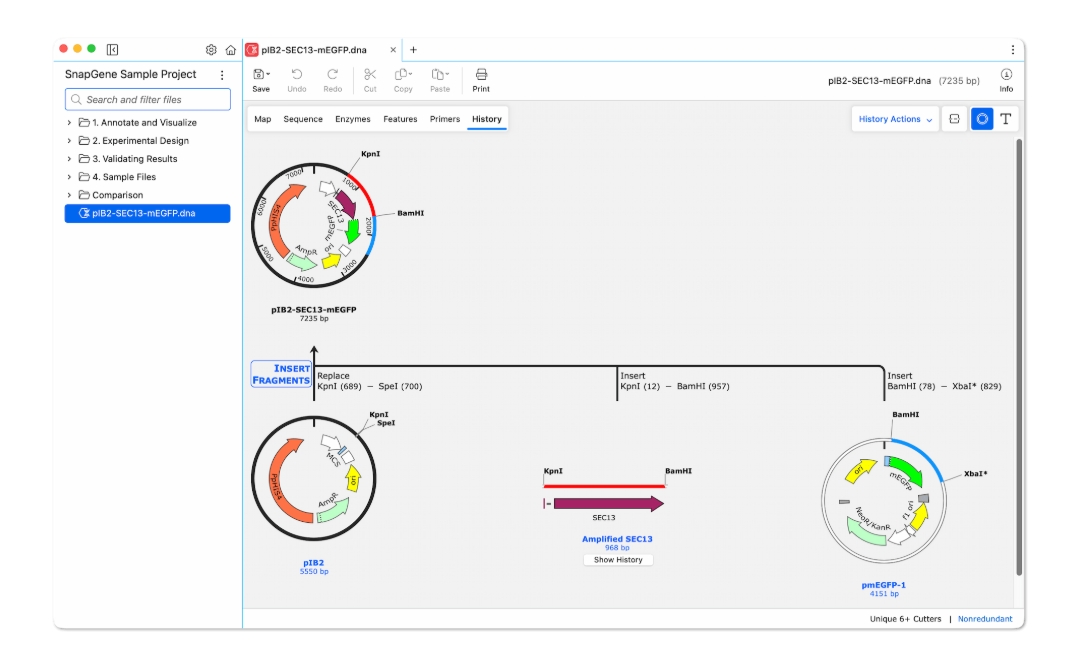Open the pmEGFP-1 plasmid link
This screenshot has height=653, width=1083.
883,585
